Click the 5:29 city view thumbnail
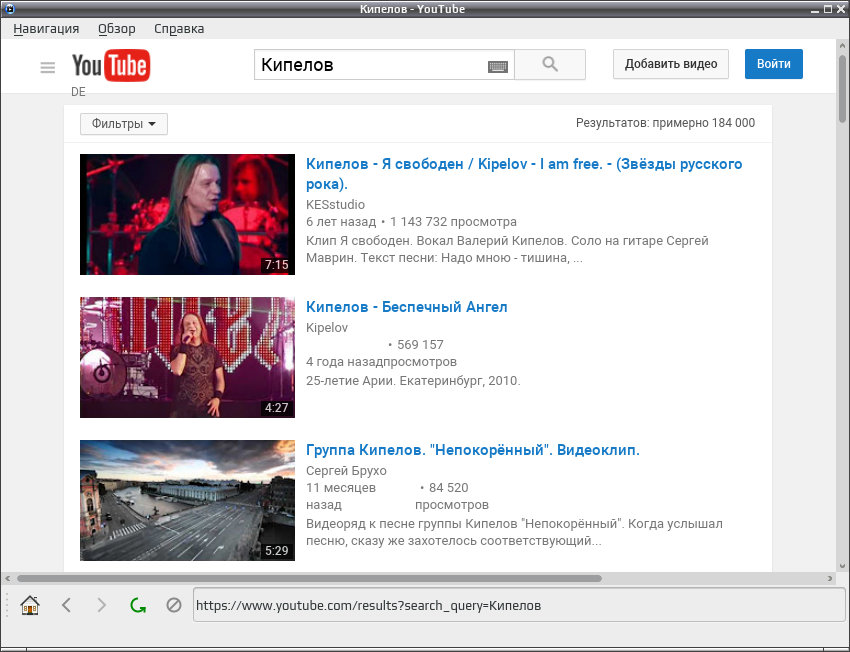The height and width of the screenshot is (652, 850). 188,500
